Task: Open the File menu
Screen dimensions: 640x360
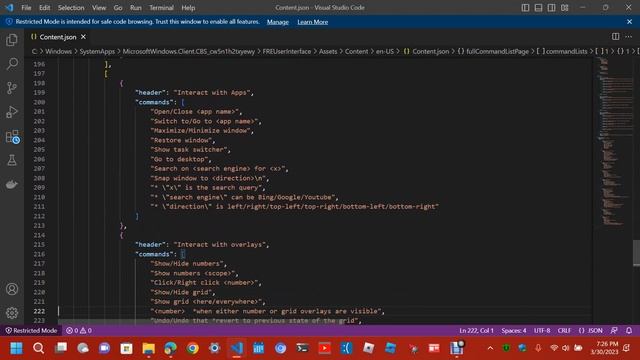Action: [x=26, y=8]
